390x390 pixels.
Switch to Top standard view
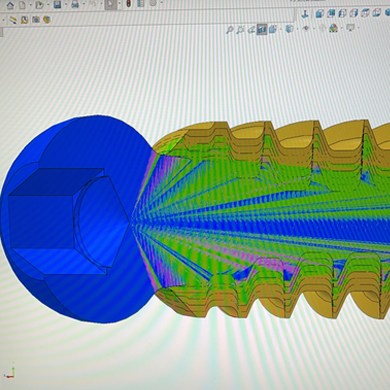tap(365, 13)
